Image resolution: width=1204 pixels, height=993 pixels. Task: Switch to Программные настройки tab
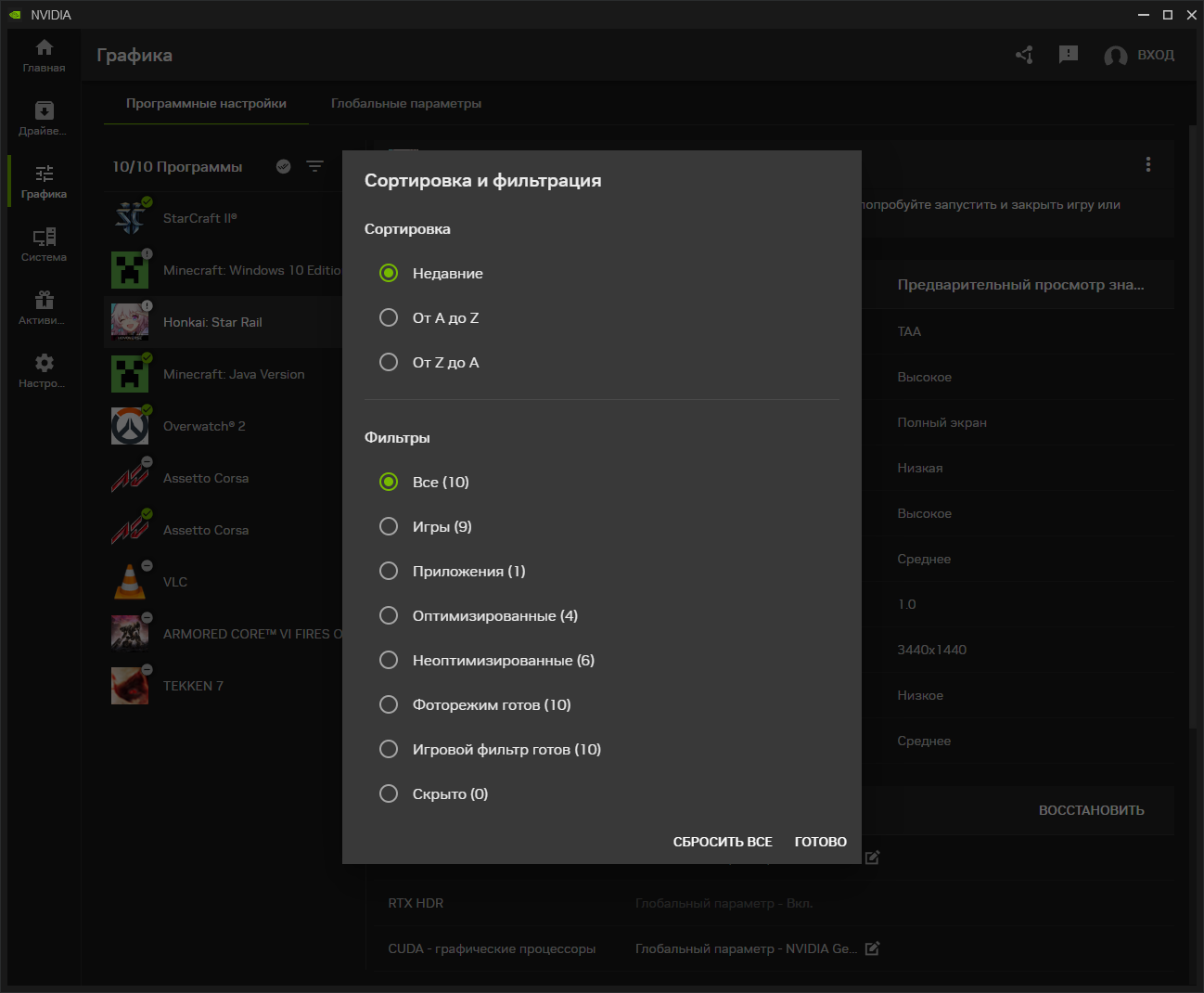click(x=206, y=103)
